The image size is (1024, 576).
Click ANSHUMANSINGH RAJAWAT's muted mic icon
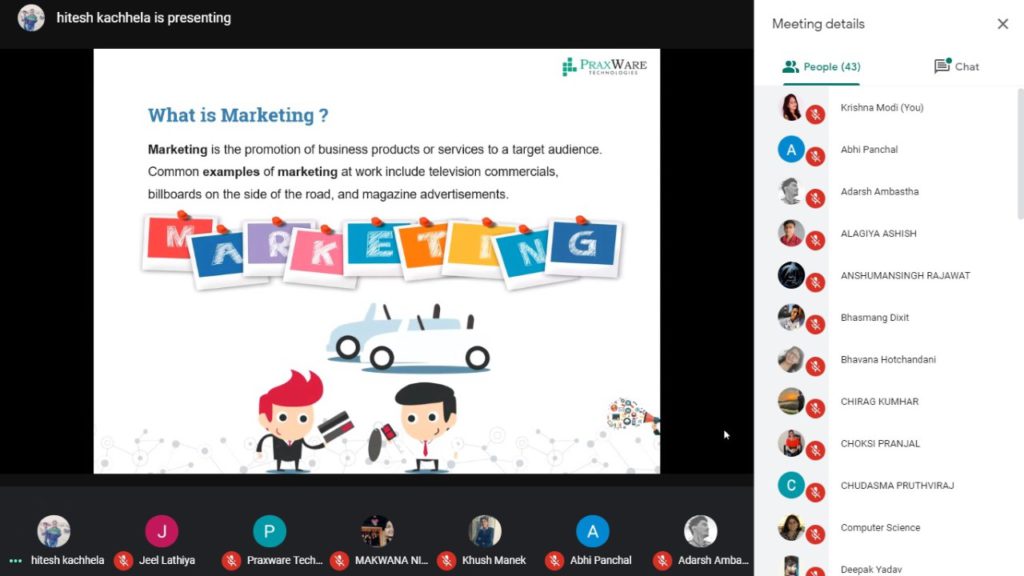coord(815,283)
